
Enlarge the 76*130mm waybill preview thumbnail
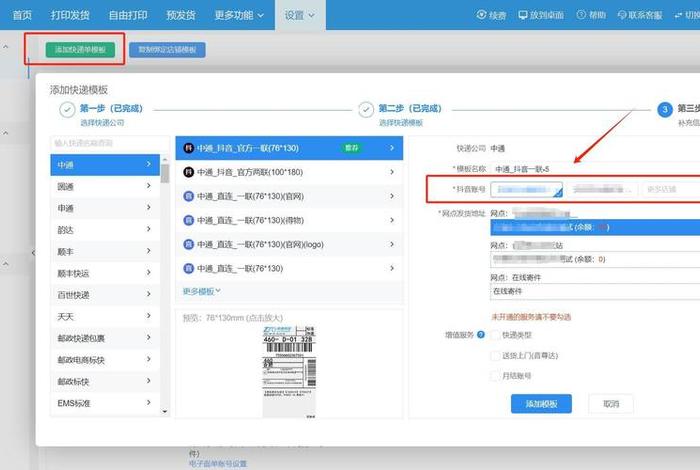[x=289, y=372]
